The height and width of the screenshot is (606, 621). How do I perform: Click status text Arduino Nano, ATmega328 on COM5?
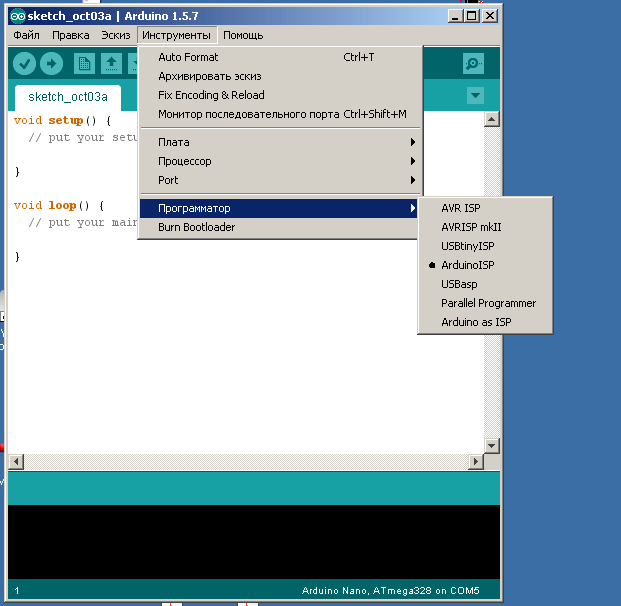click(391, 591)
